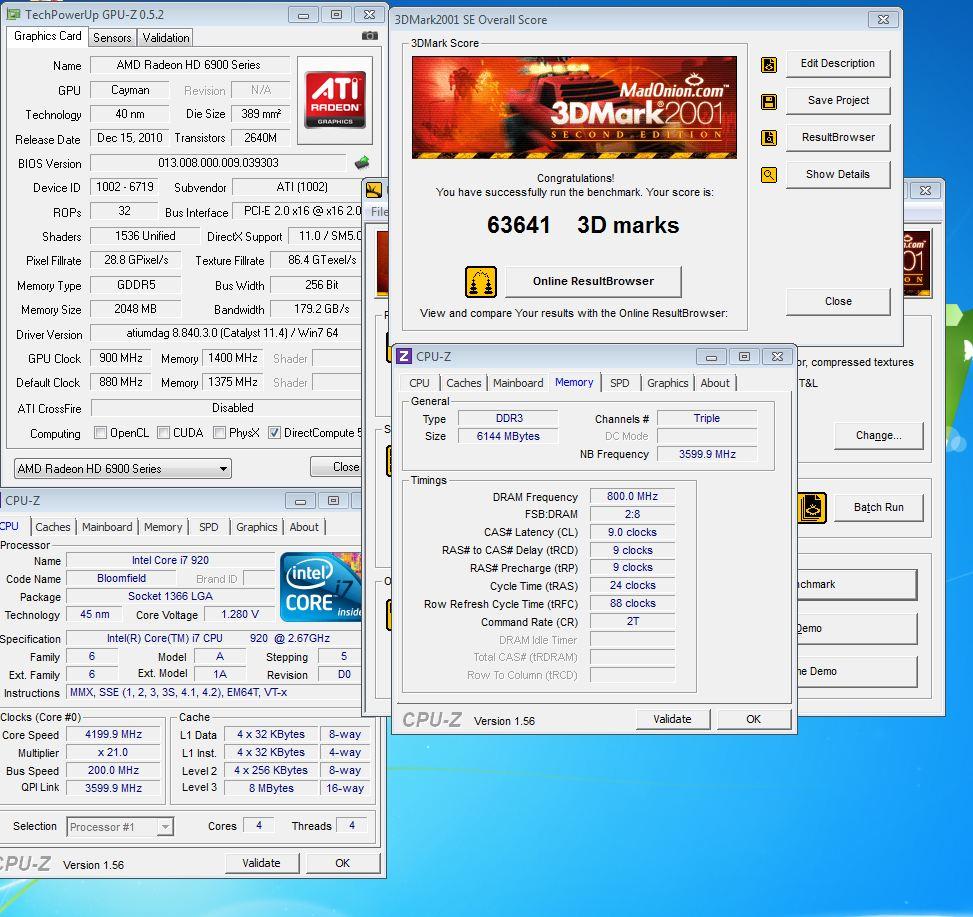The width and height of the screenshot is (973, 917).
Task: Click Validate in the CPU-Z Memory window
Action: [672, 719]
